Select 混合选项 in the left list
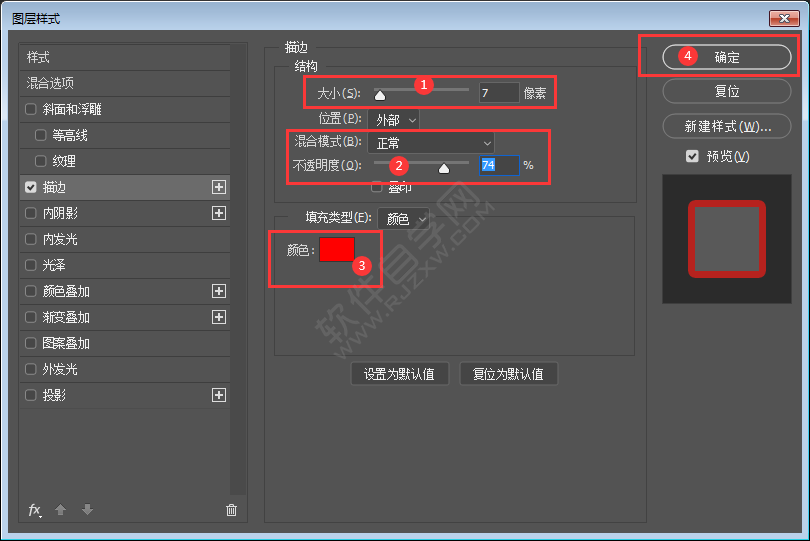The image size is (810, 541). coord(50,83)
